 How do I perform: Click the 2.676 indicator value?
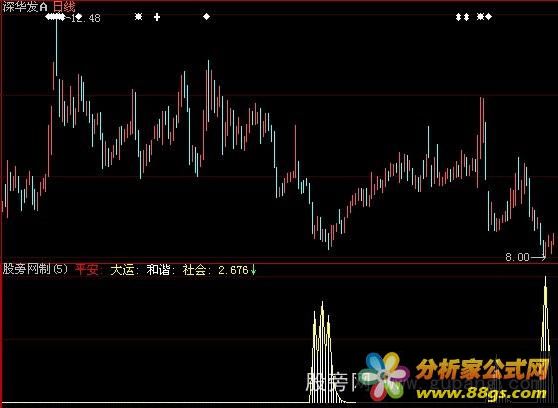click(233, 270)
